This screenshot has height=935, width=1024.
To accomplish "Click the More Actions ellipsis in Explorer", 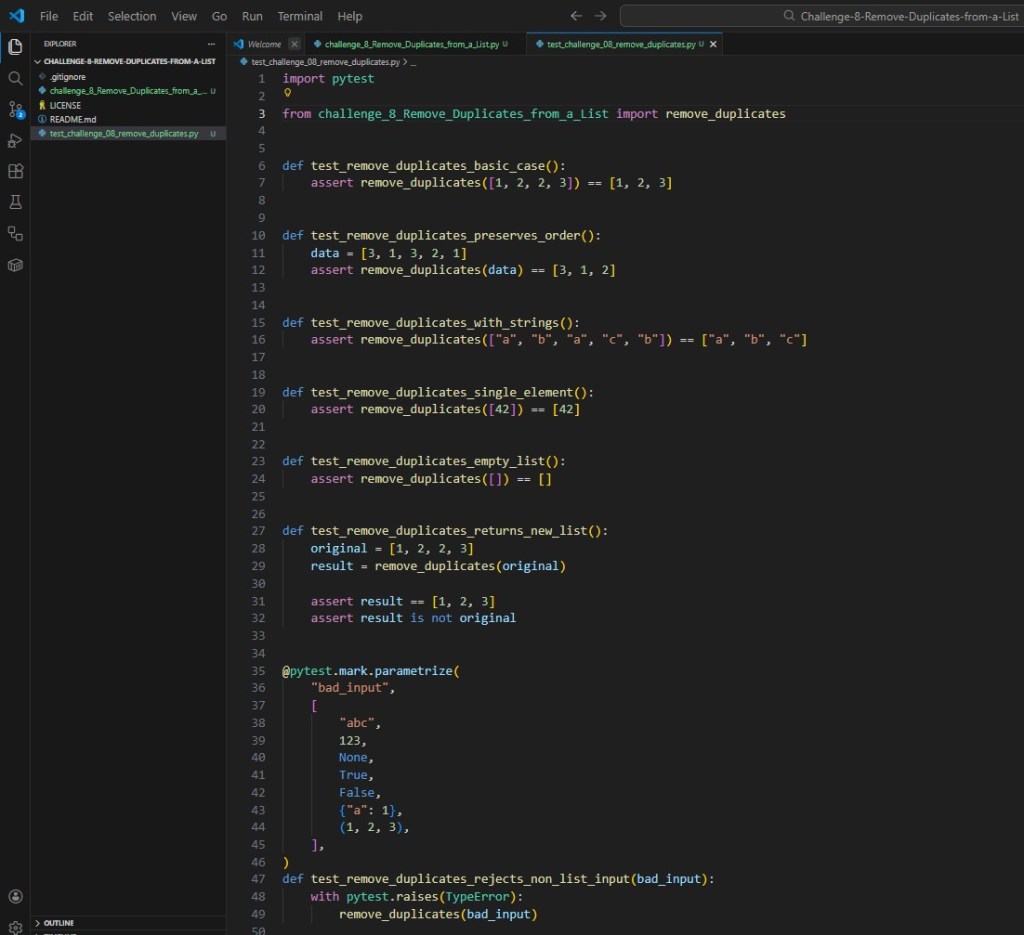I will click(x=210, y=44).
